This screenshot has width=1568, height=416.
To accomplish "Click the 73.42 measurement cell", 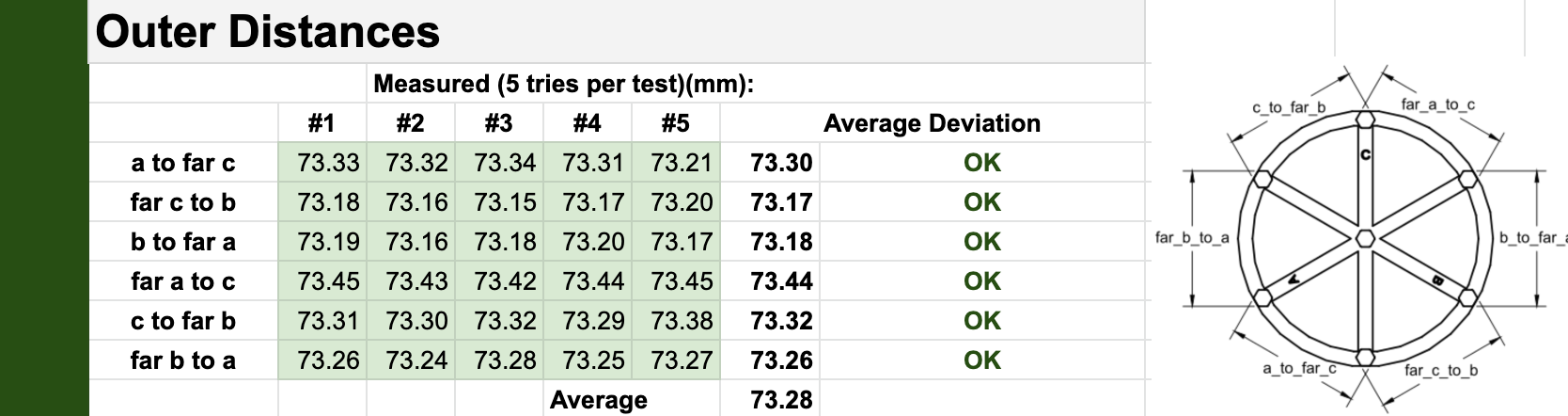I will pos(504,281).
